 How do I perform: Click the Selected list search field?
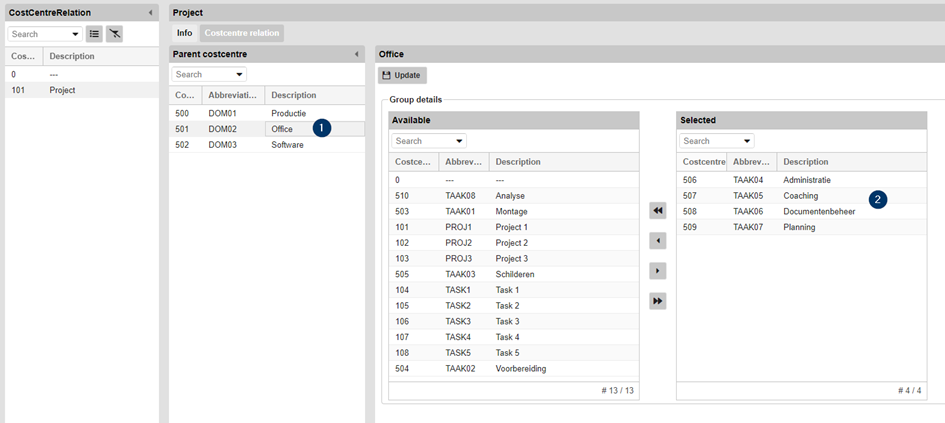[x=706, y=141]
